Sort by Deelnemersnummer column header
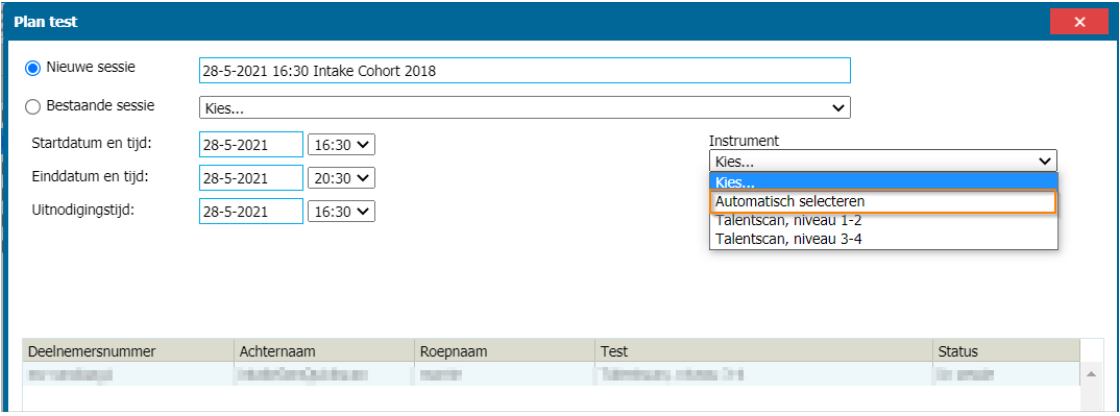1120x416 pixels. (126, 351)
